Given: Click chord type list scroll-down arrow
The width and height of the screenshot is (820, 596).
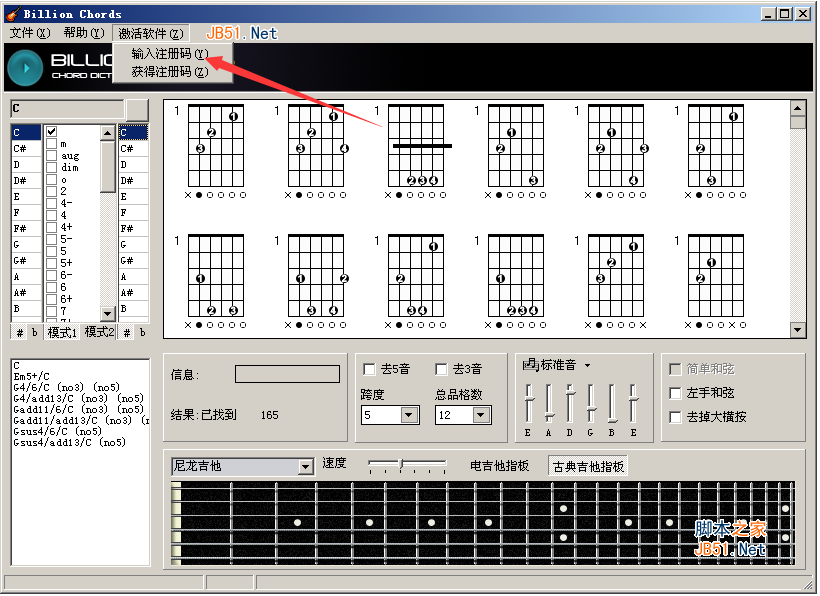Looking at the screenshot, I should 107,314.
